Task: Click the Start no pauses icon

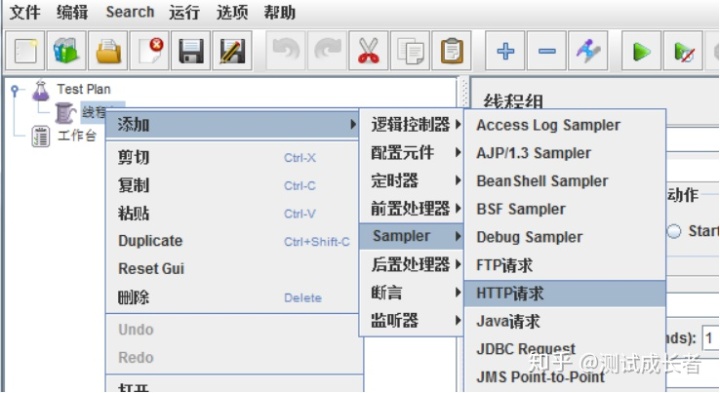Action: tap(683, 51)
